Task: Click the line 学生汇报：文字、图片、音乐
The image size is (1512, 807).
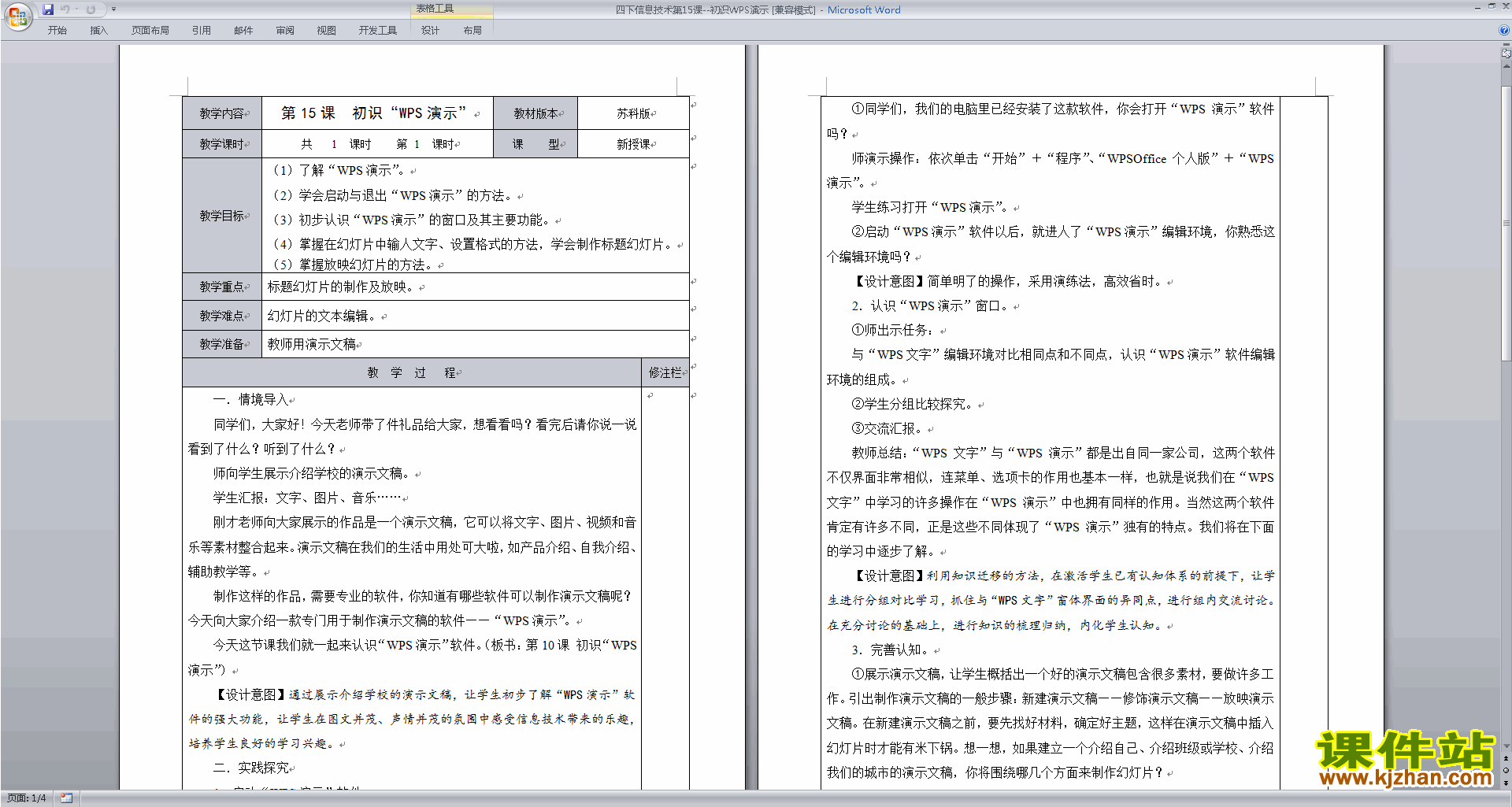Action: [307, 498]
